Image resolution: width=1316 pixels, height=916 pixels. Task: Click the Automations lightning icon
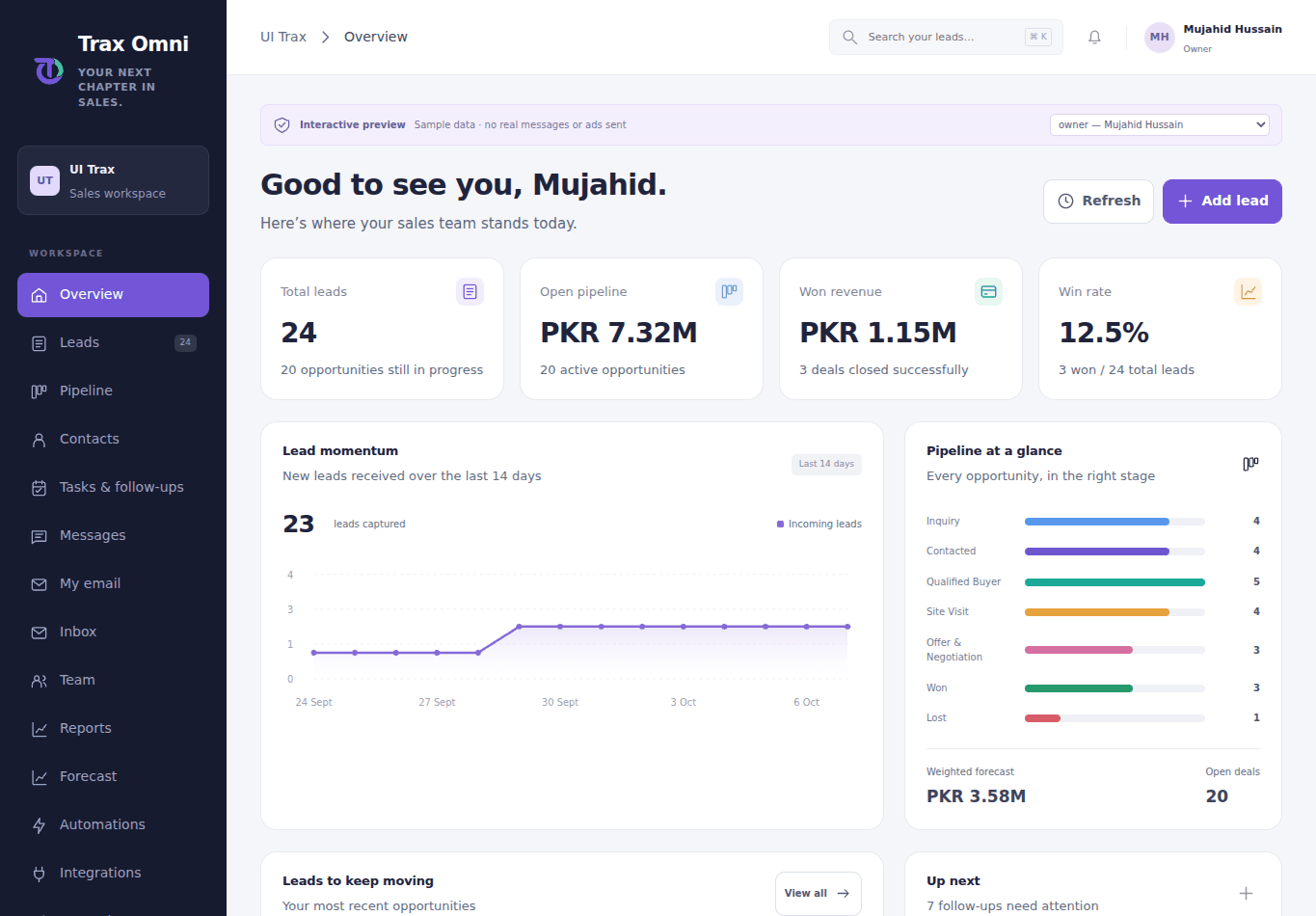coord(40,825)
